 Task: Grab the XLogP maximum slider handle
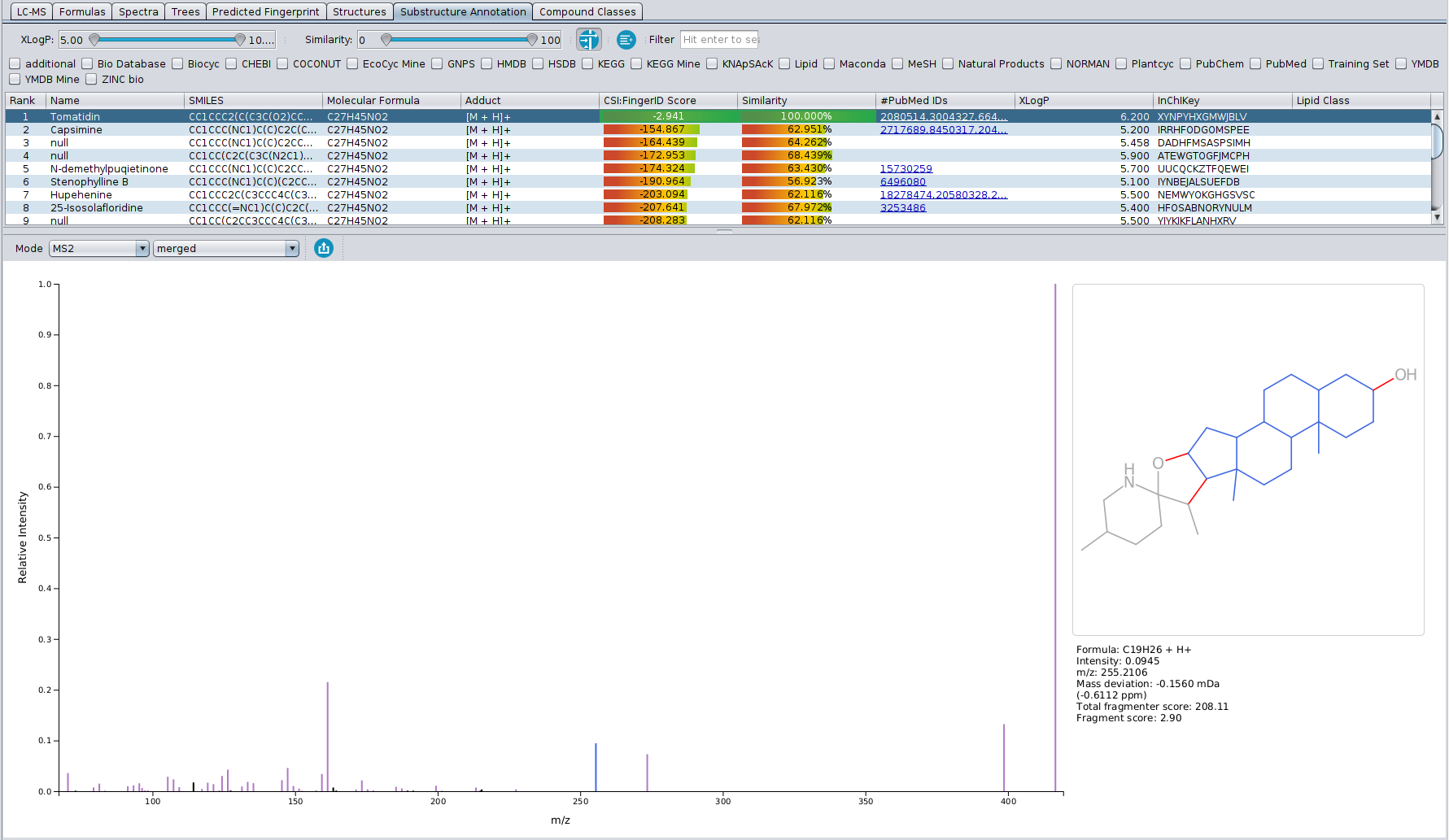click(x=239, y=39)
